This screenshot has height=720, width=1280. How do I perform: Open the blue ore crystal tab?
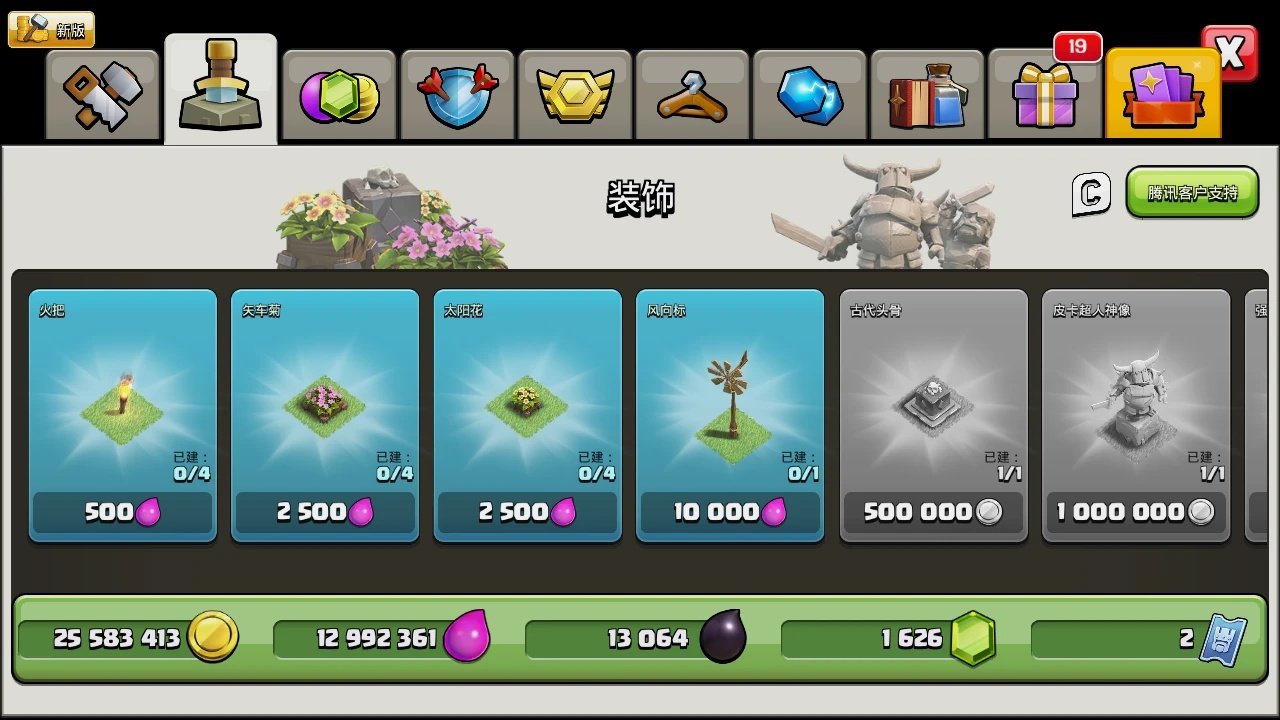pyautogui.click(x=810, y=95)
